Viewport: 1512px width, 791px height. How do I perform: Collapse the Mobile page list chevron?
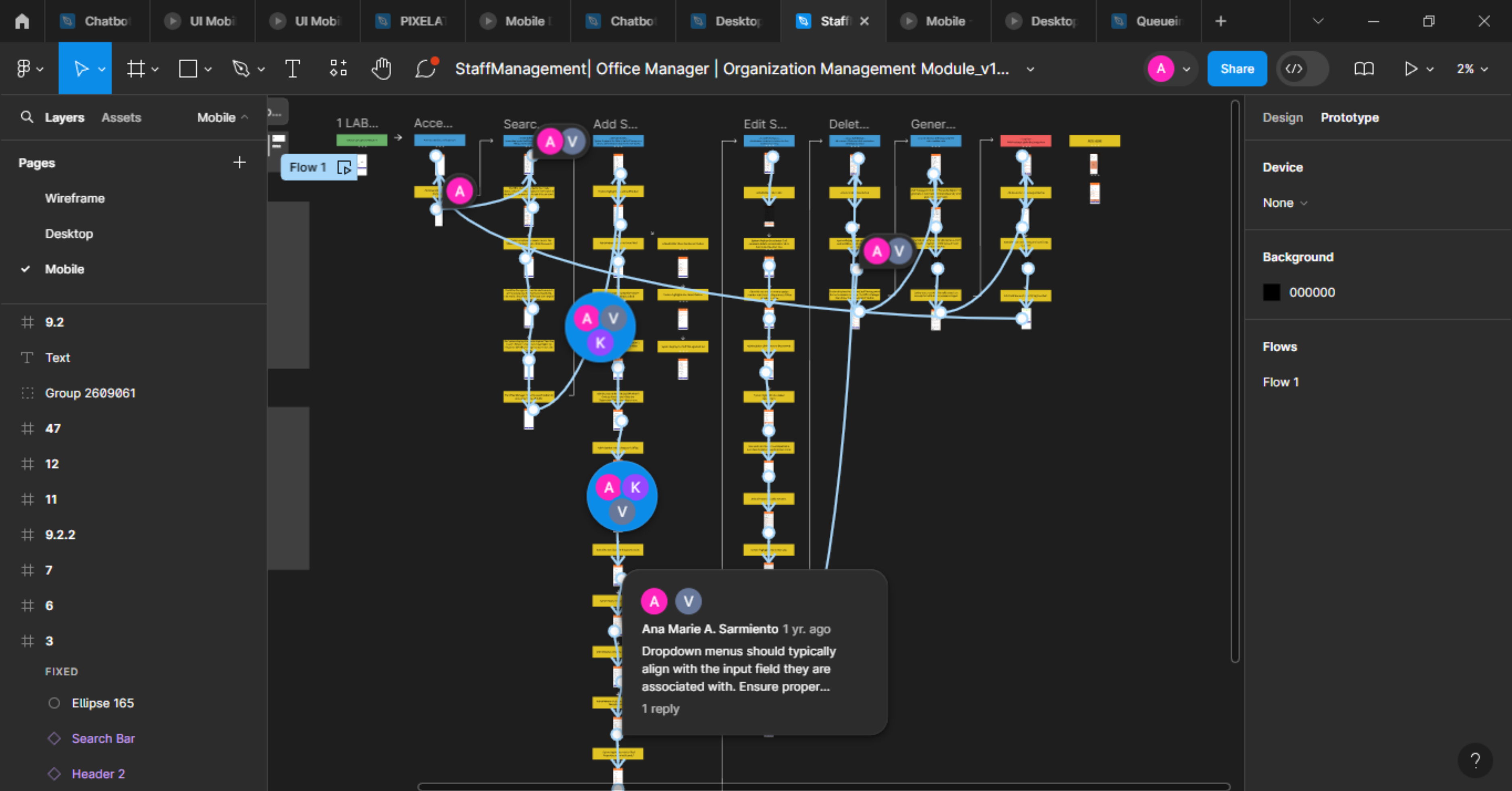pos(245,117)
